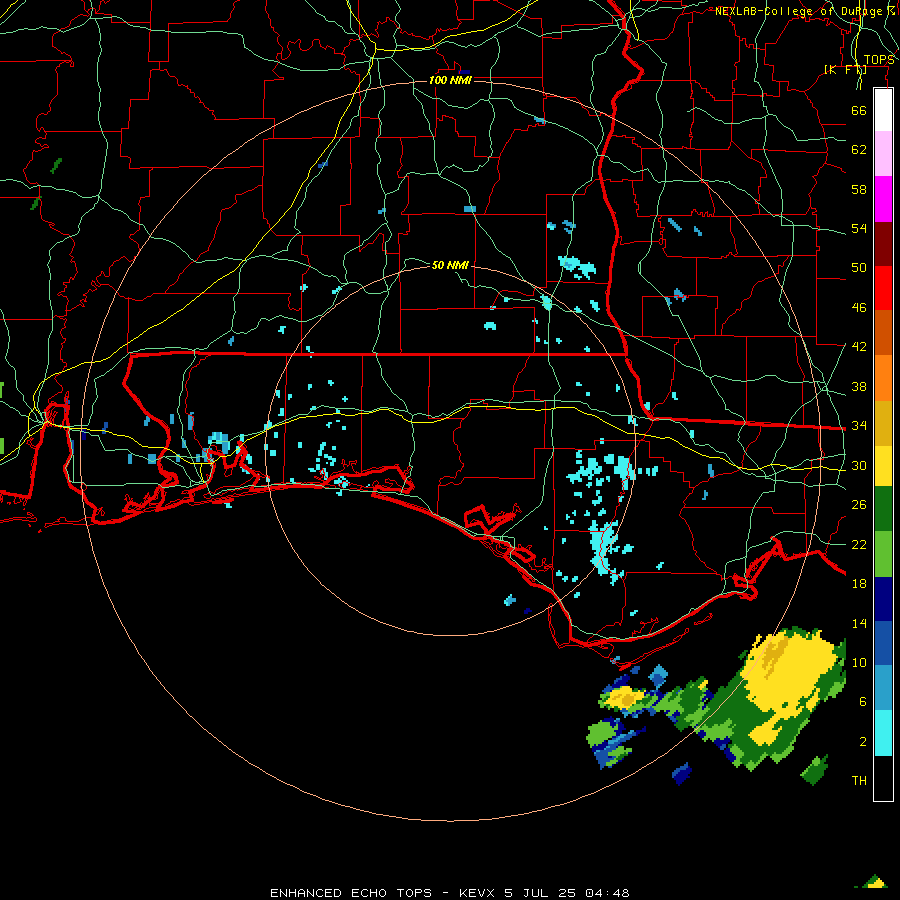Image resolution: width=900 pixels, height=900 pixels.
Task: Click the 10 legend value
Action: tap(859, 662)
